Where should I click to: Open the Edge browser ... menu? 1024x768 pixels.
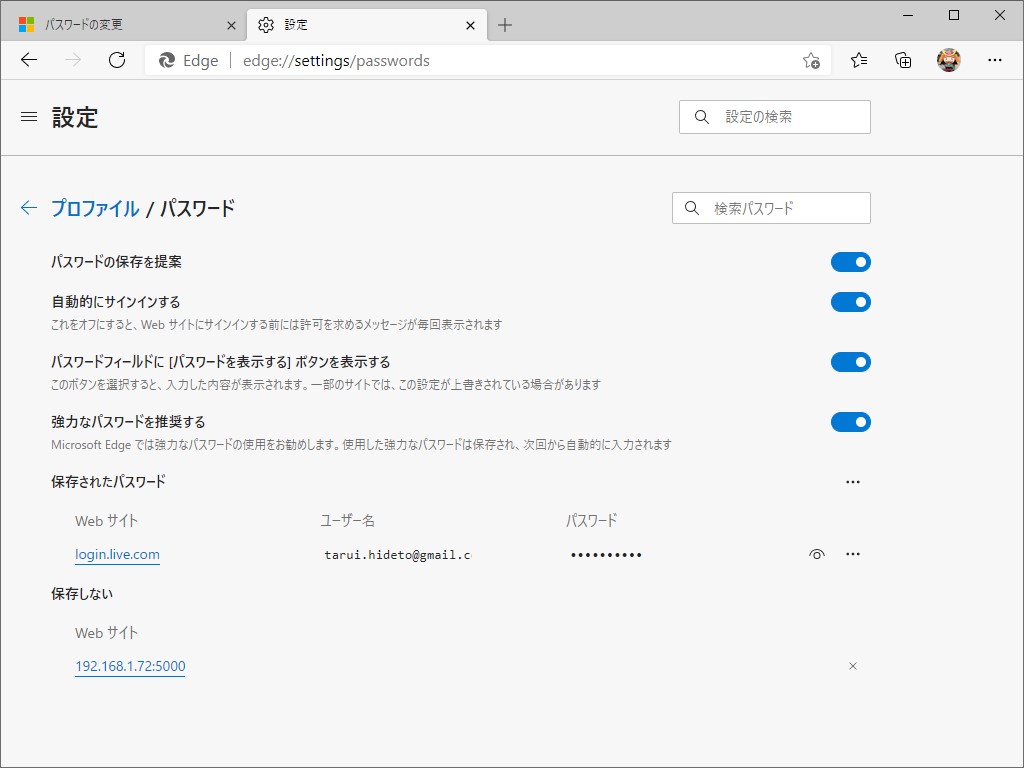(x=995, y=60)
